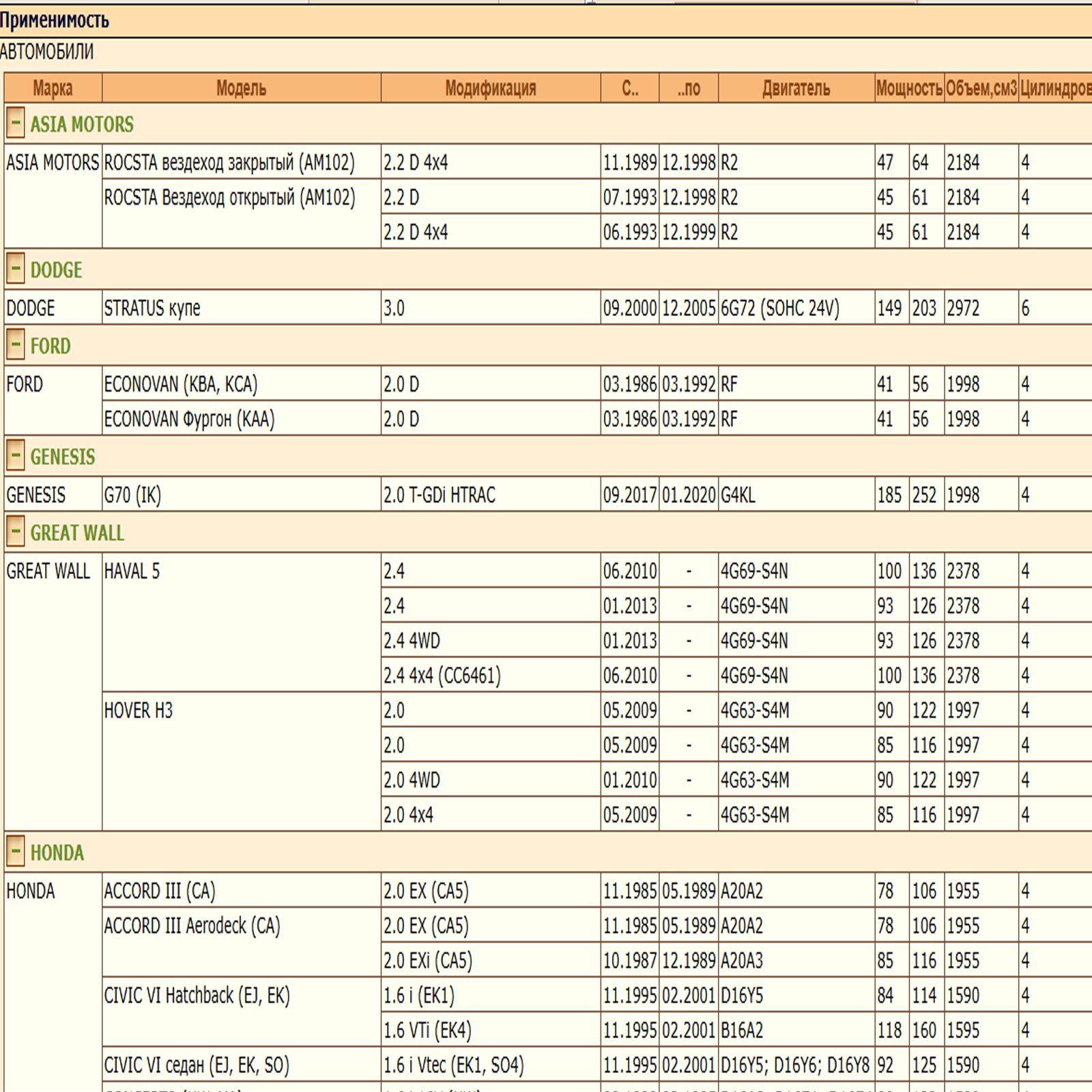Viewport: 1092px width, 1092px height.
Task: Select the GREAT WALL group title
Action: pos(77,533)
